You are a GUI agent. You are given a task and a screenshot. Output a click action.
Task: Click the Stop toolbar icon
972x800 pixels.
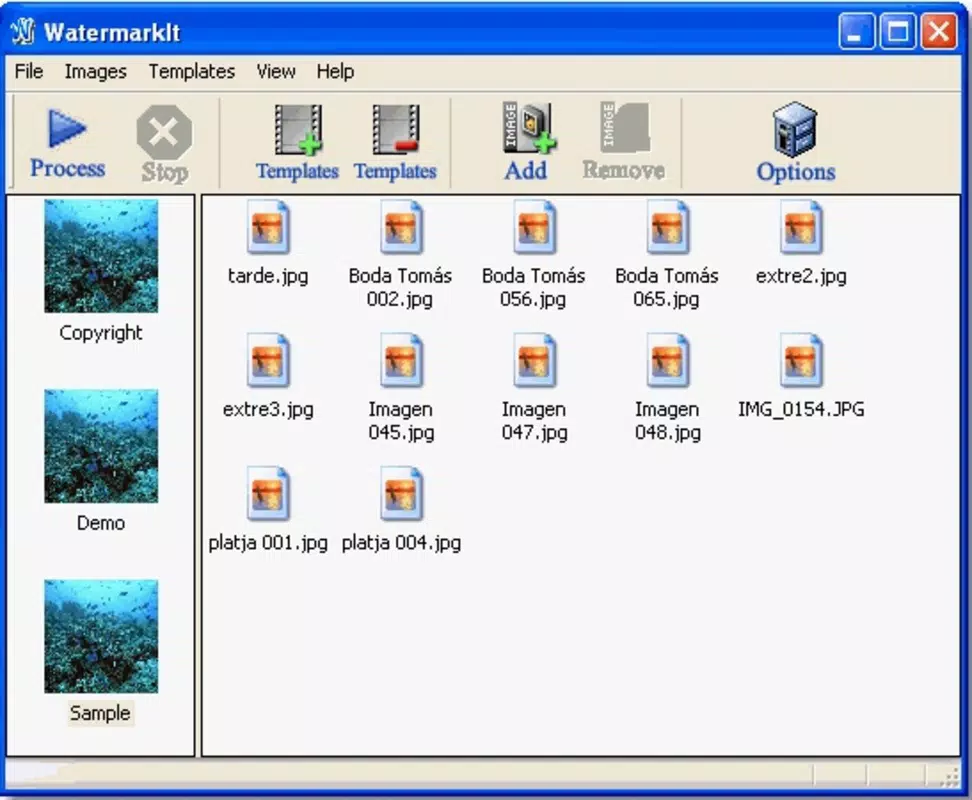pos(164,132)
